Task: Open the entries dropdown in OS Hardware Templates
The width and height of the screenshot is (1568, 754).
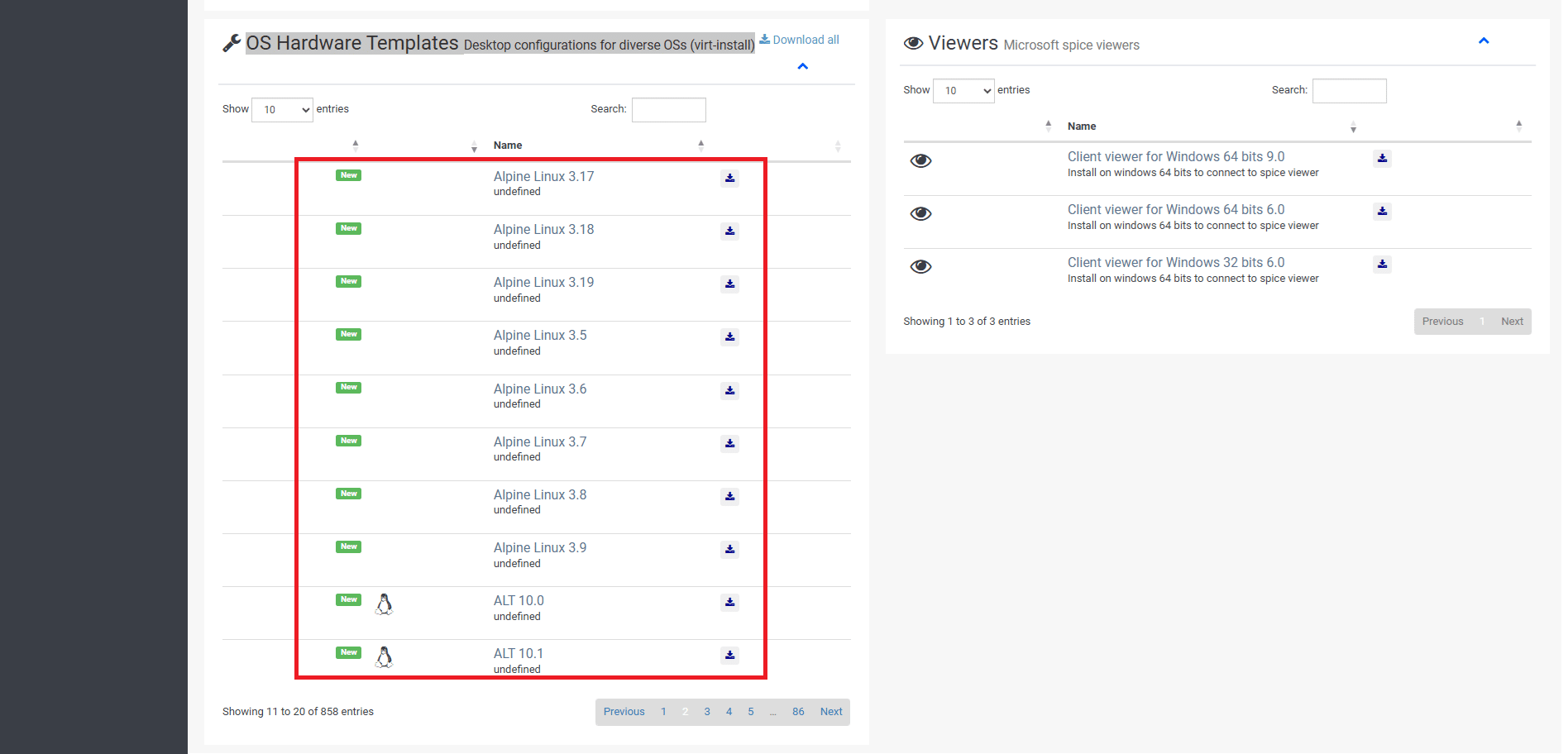Action: [x=282, y=110]
